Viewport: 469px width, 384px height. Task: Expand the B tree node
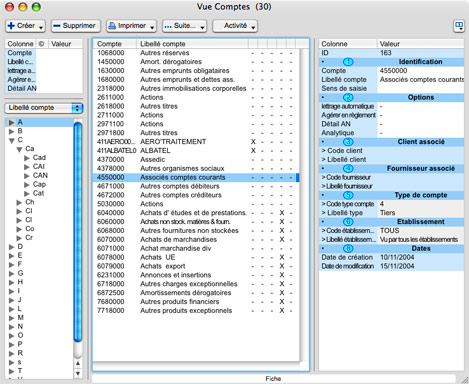coord(11,131)
